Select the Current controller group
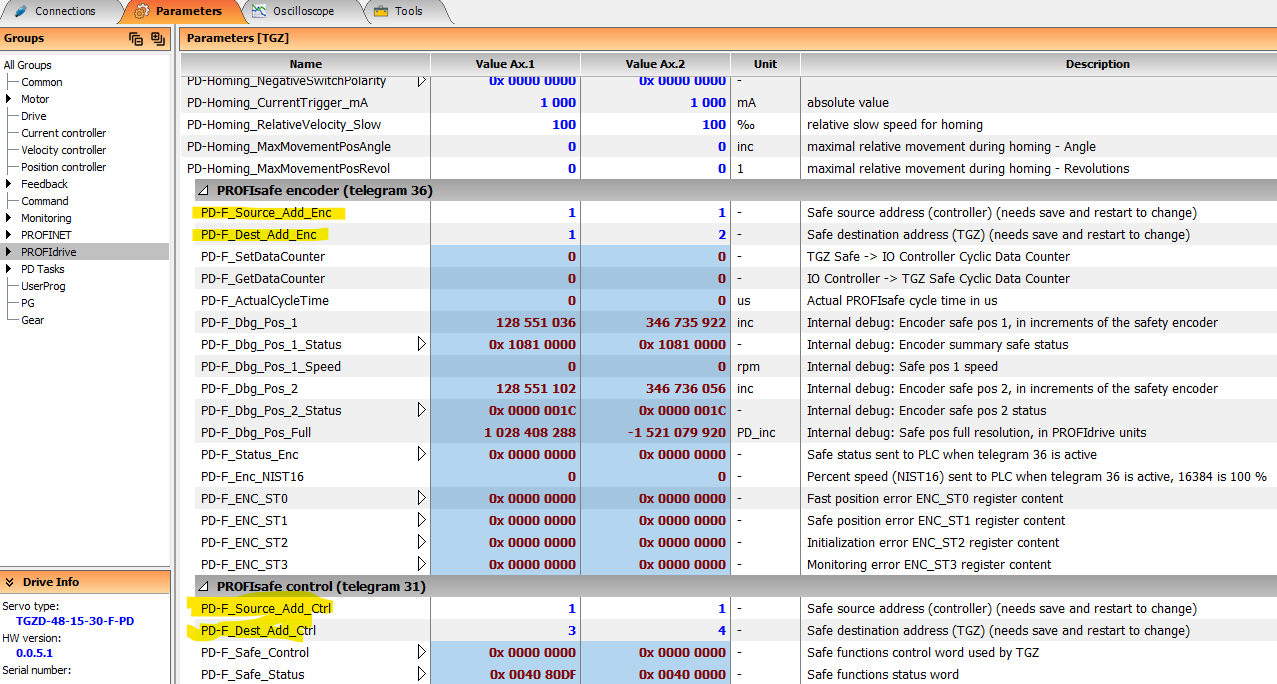The width and height of the screenshot is (1277, 684). [x=63, y=133]
